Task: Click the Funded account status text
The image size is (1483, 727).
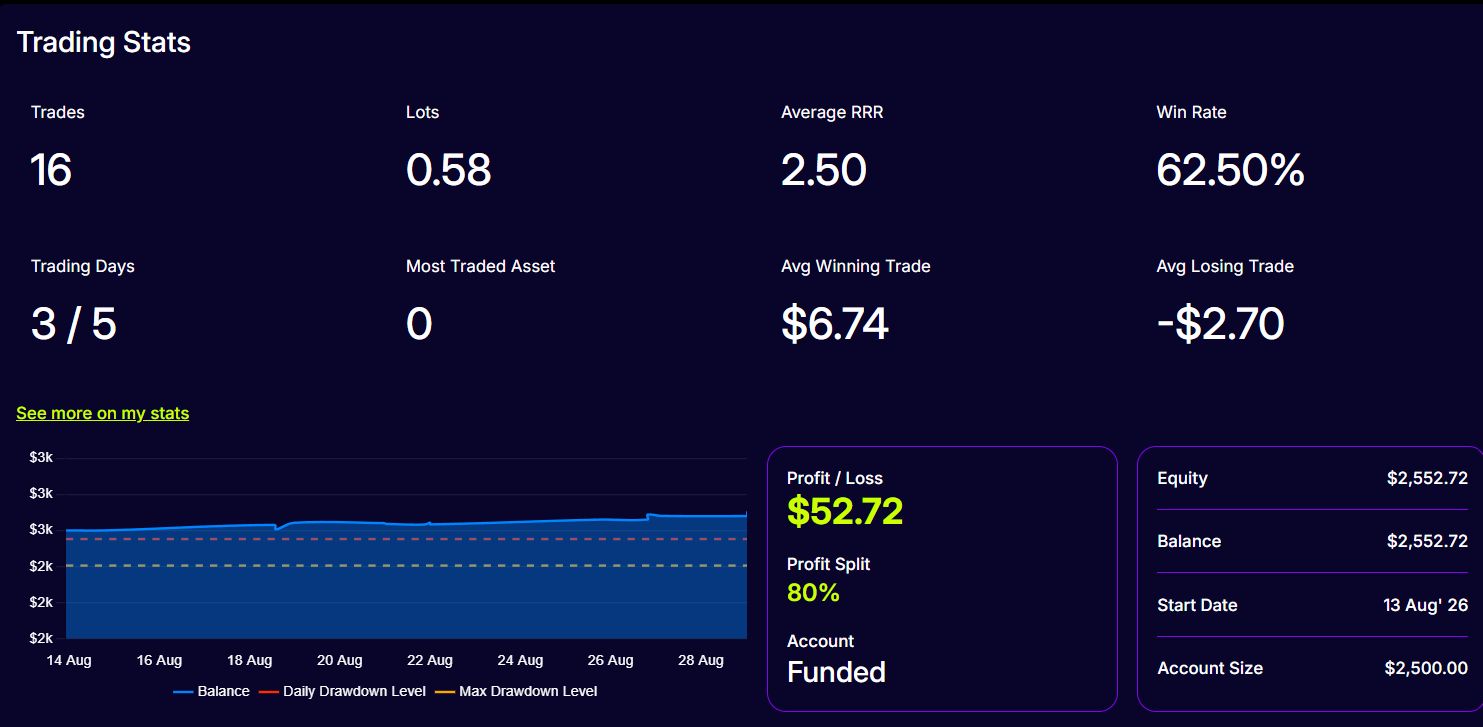Action: pyautogui.click(x=836, y=672)
